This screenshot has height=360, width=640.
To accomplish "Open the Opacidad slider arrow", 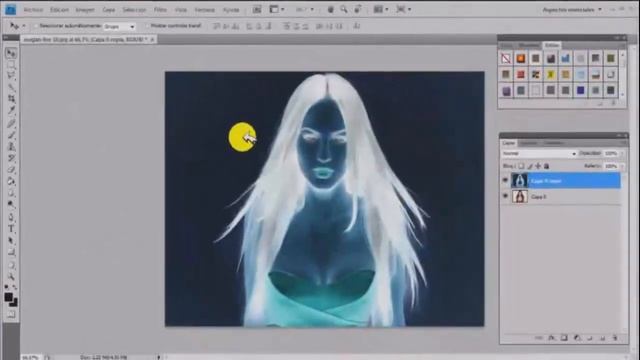I will point(622,153).
